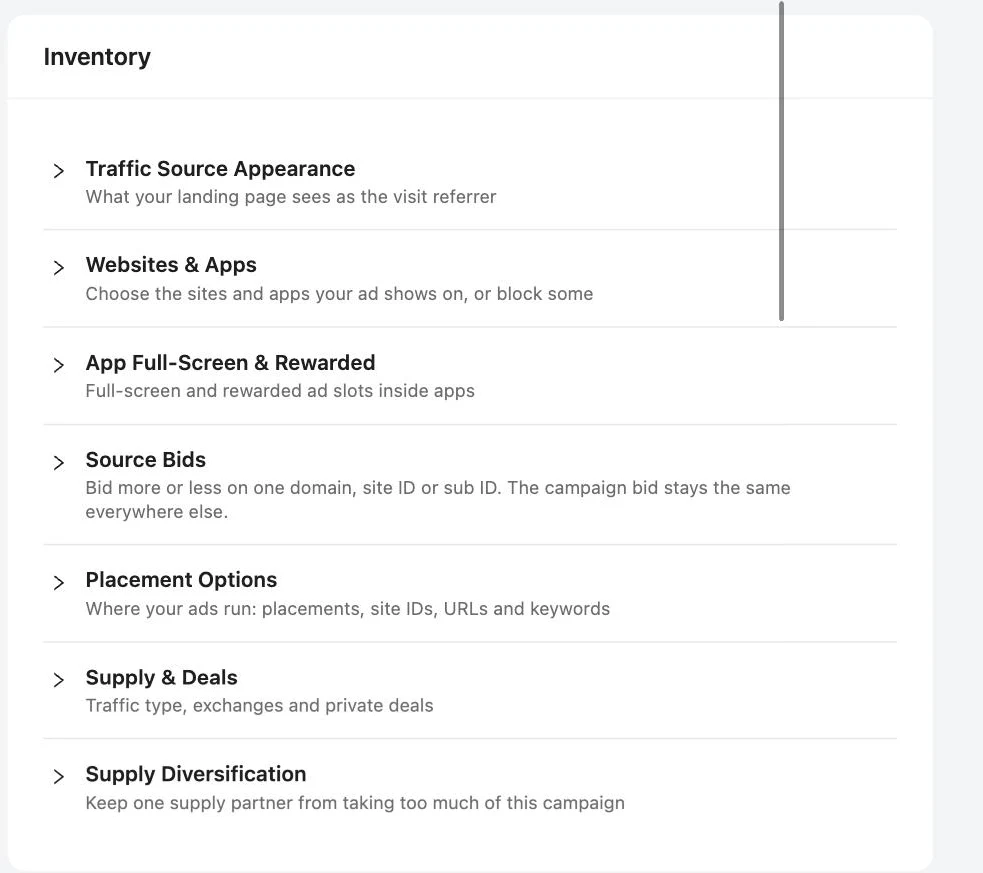The width and height of the screenshot is (983, 873).
Task: Expand the Placement Options chevron
Action: point(58,582)
